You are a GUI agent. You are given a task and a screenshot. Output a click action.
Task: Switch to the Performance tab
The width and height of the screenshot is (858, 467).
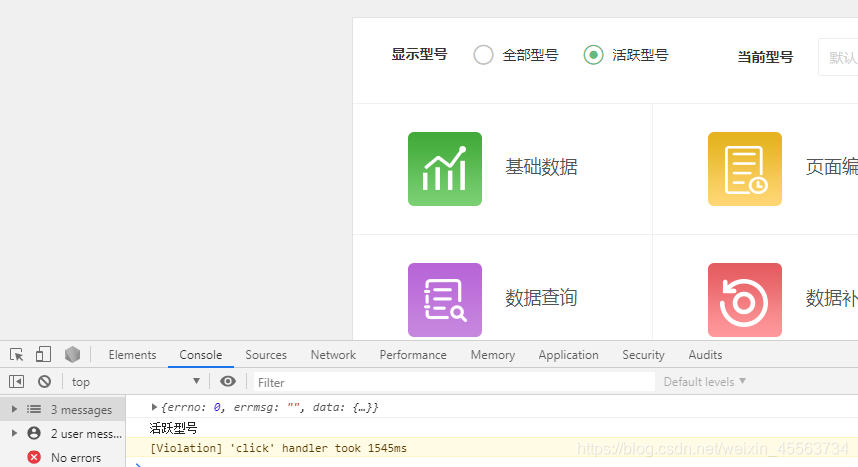(413, 355)
